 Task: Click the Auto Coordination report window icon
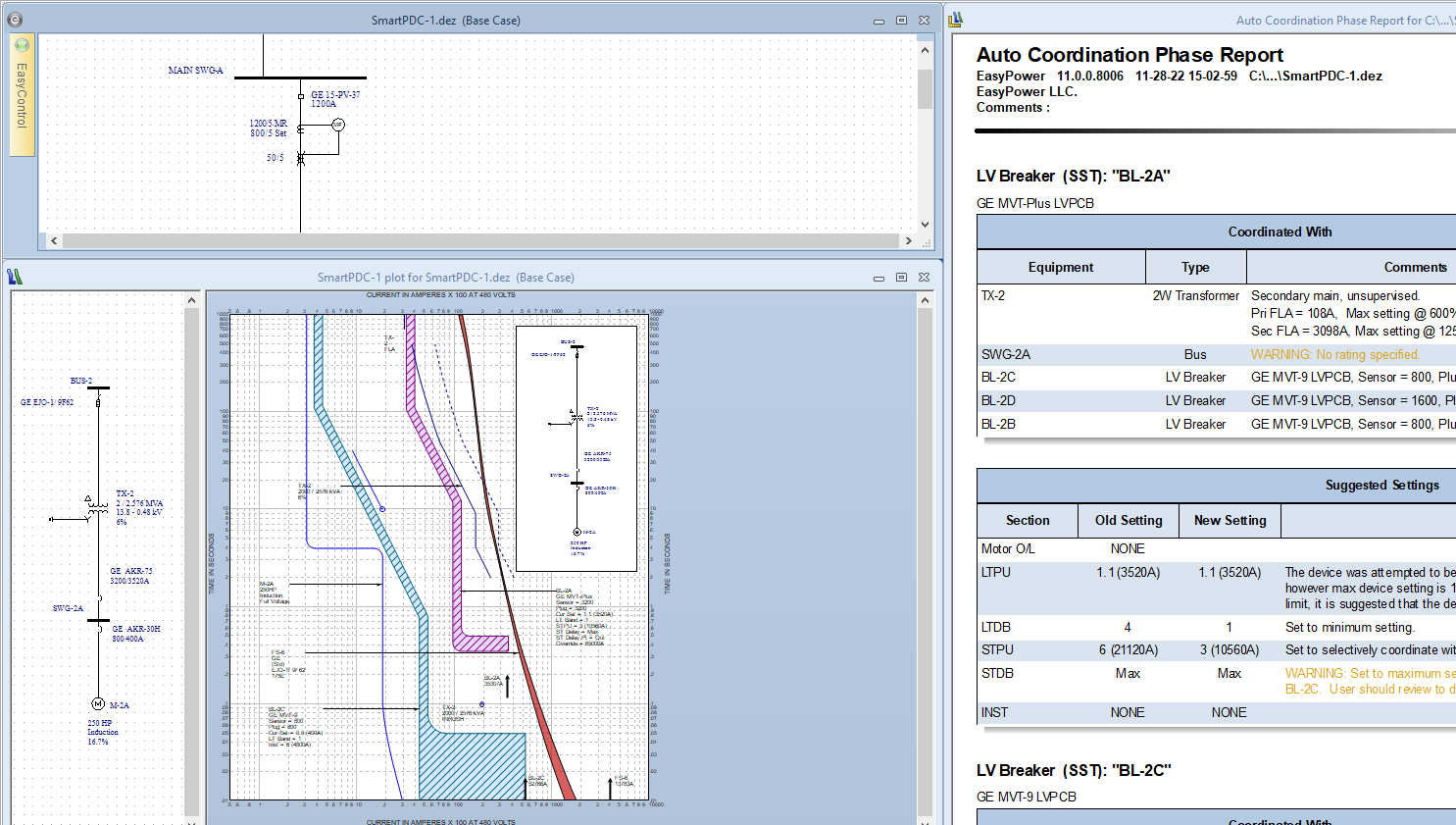pyautogui.click(x=956, y=20)
